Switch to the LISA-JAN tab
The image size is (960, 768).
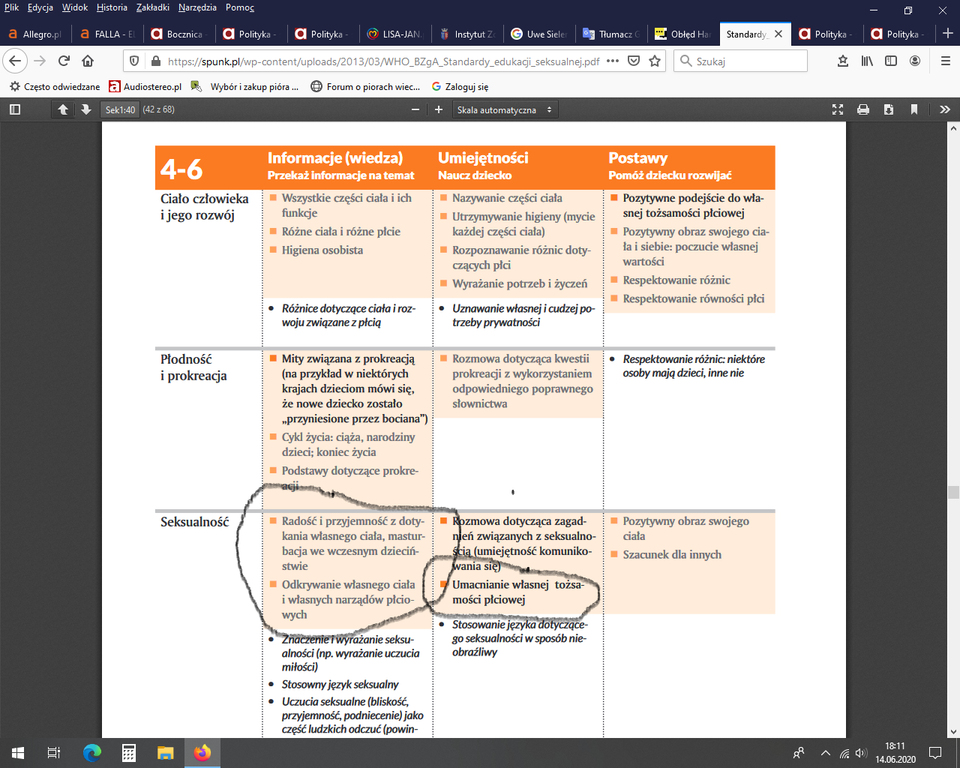point(396,34)
